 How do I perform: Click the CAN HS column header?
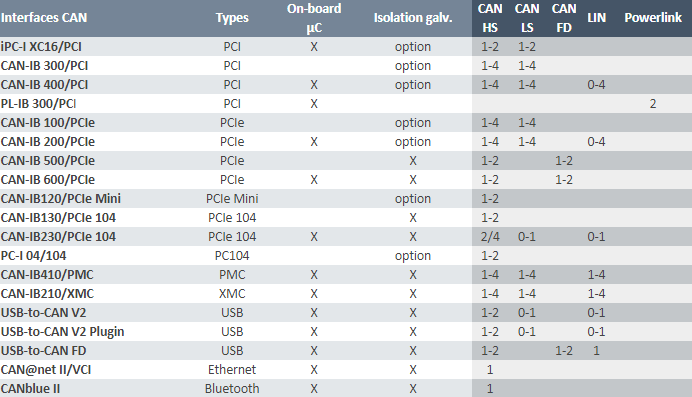(x=490, y=18)
